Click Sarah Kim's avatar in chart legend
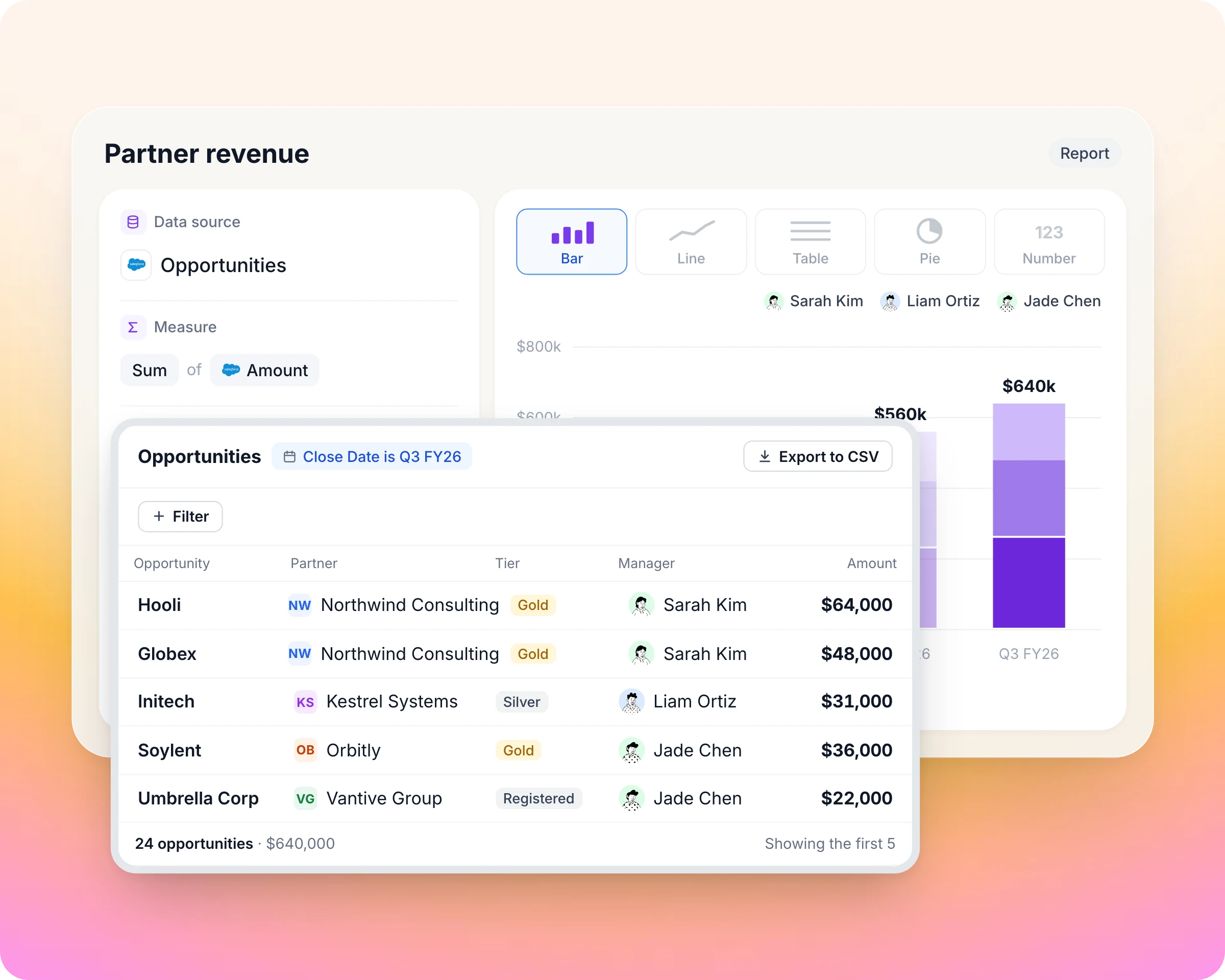The height and width of the screenshot is (980, 1225). coord(773,301)
